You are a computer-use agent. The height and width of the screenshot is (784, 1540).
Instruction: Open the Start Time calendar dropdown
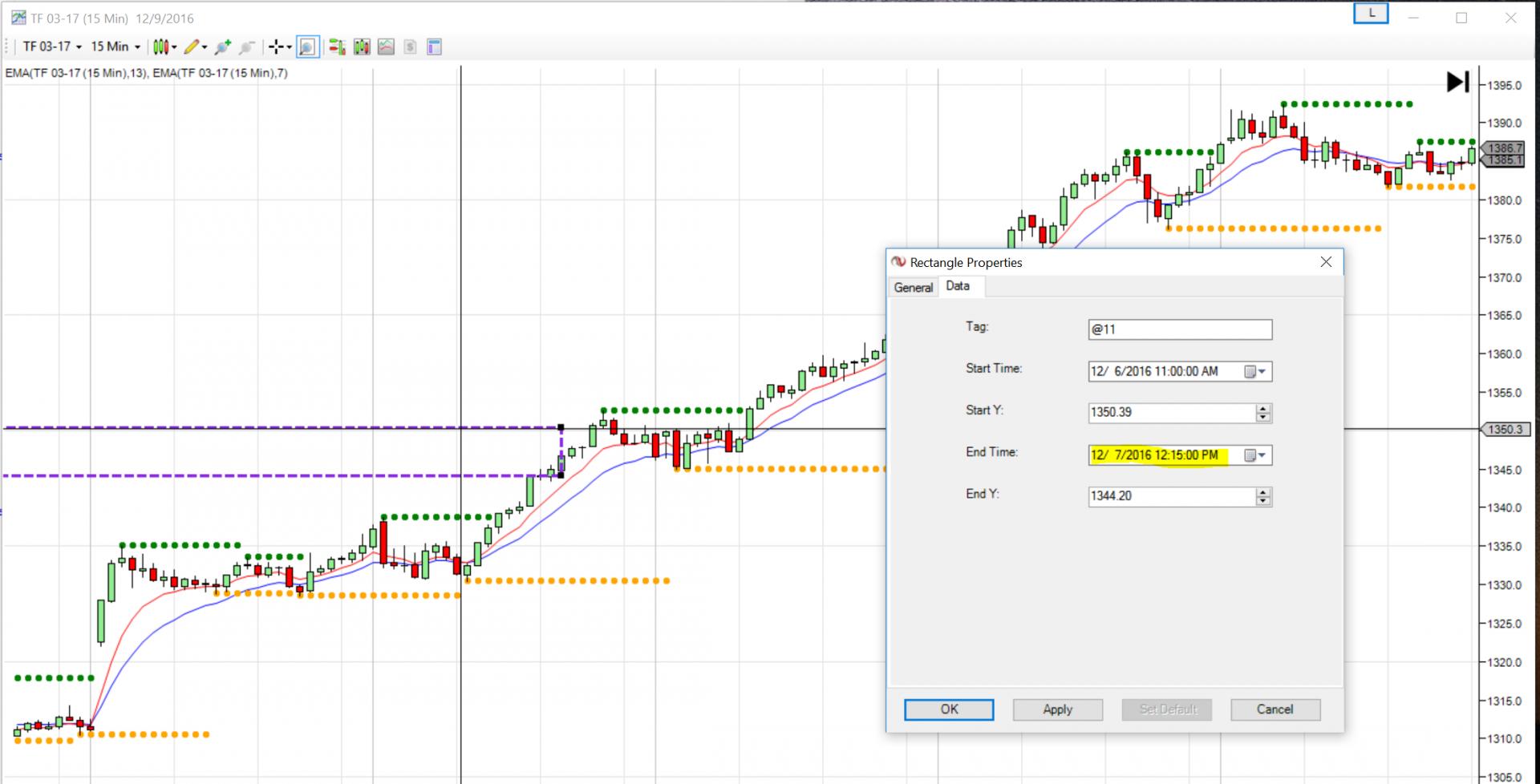point(1255,372)
